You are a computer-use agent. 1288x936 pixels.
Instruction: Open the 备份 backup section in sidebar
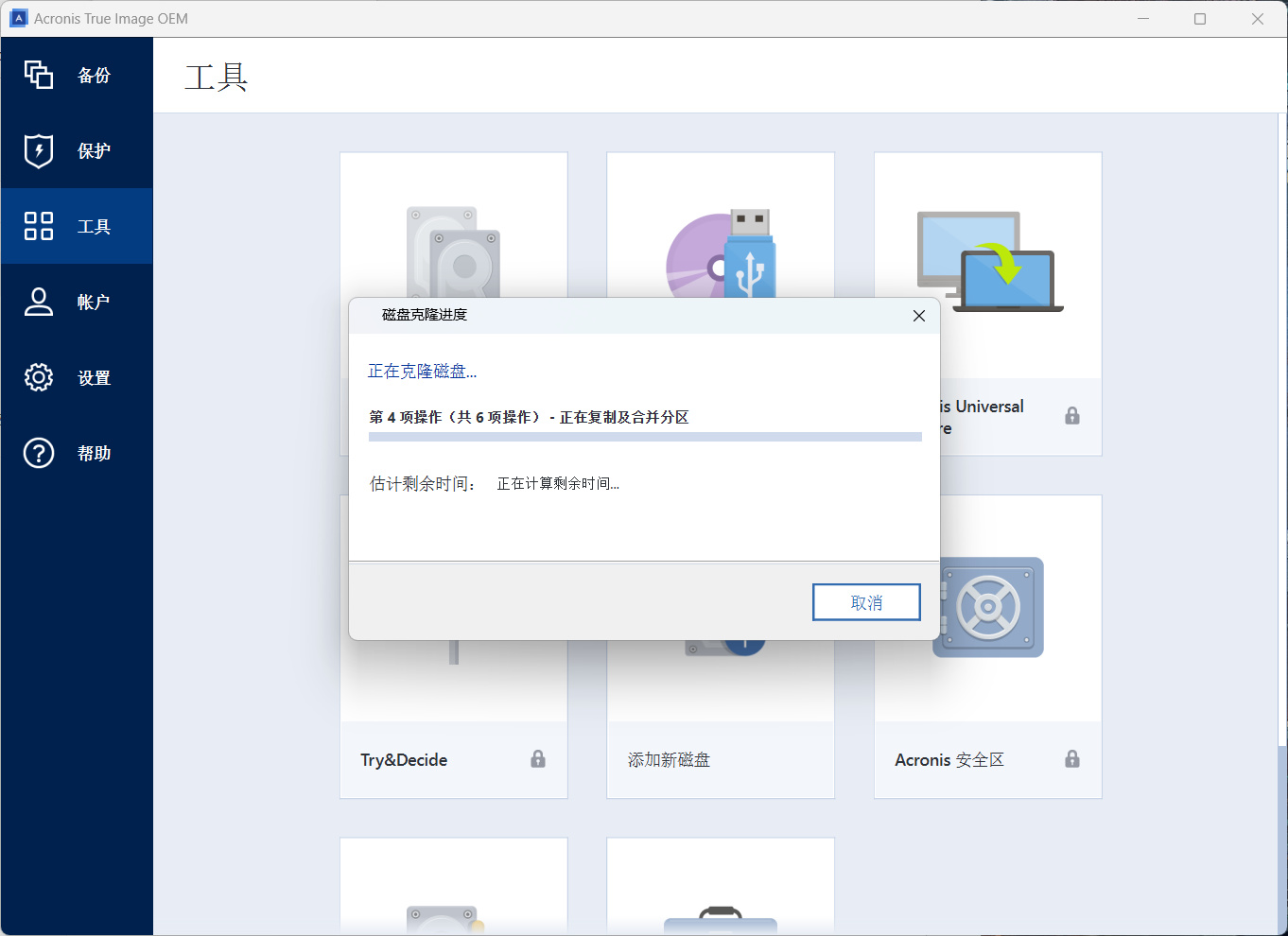(x=76, y=76)
